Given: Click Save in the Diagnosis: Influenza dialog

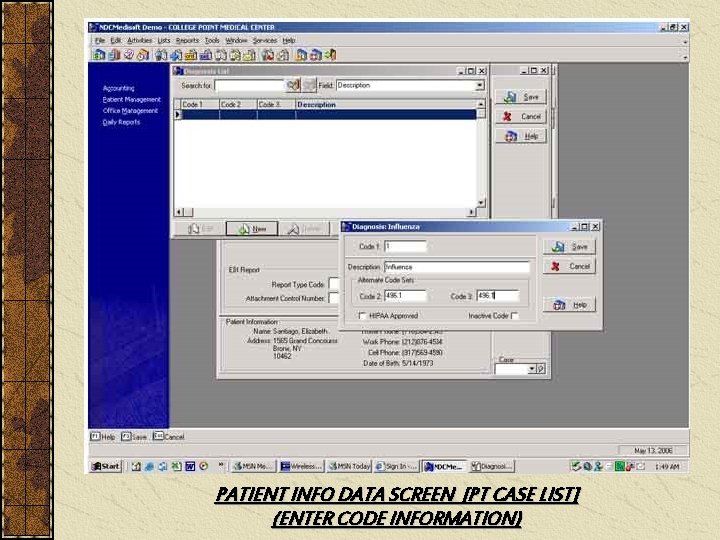Looking at the screenshot, I should click(x=569, y=247).
